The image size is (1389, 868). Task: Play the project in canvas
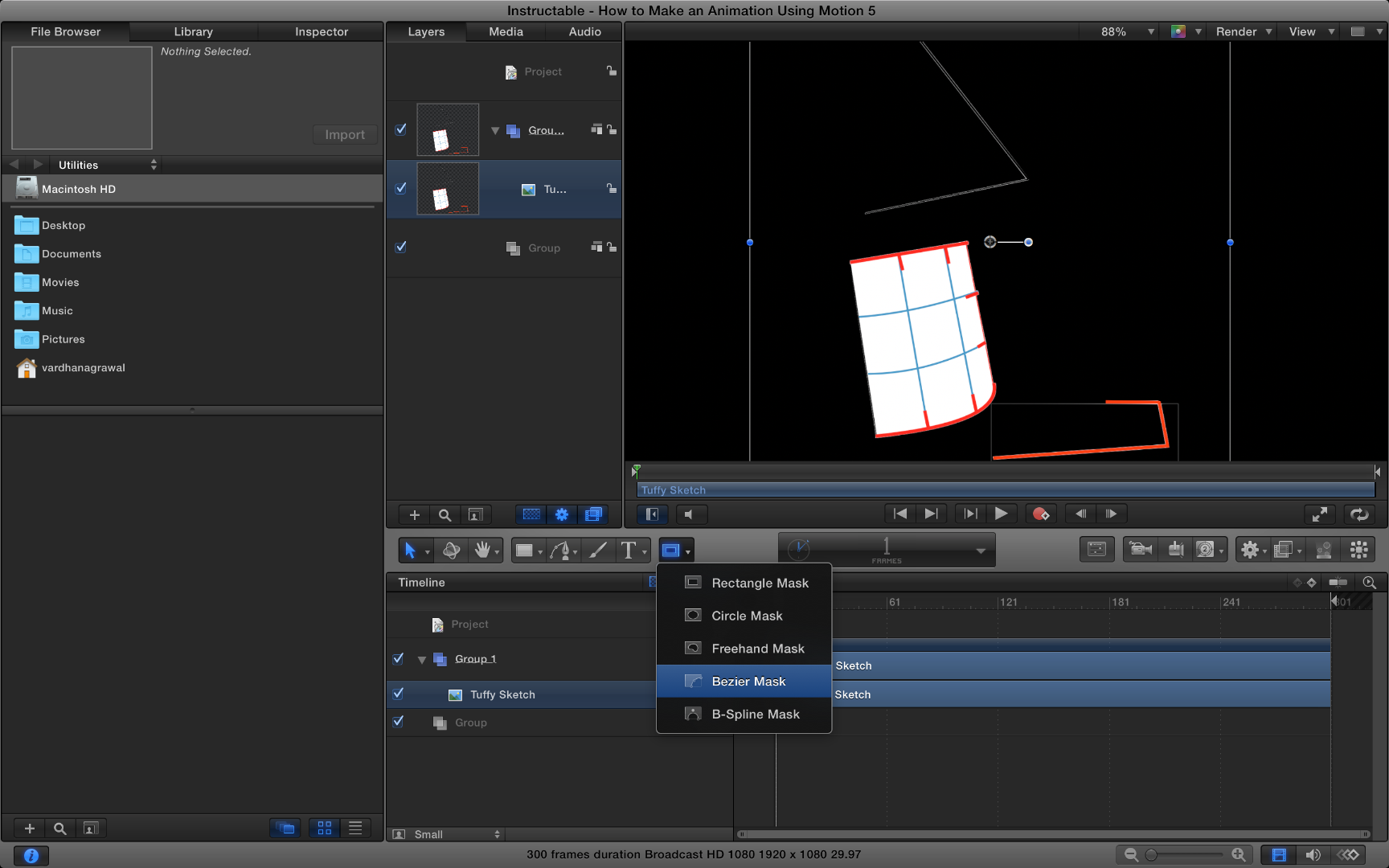pos(1001,514)
